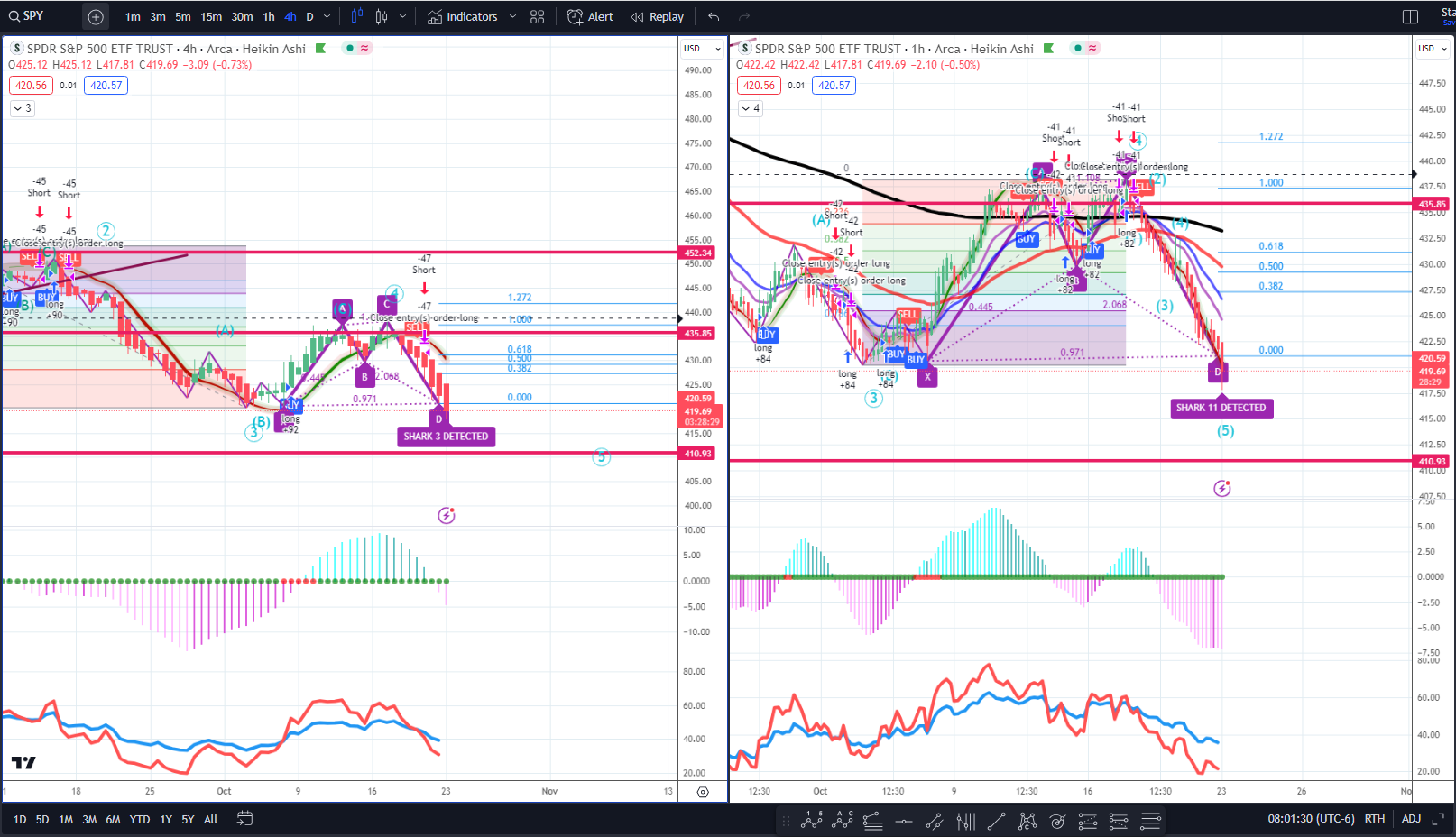Select the All date range
The height and width of the screenshot is (837, 1456).
[x=210, y=820]
